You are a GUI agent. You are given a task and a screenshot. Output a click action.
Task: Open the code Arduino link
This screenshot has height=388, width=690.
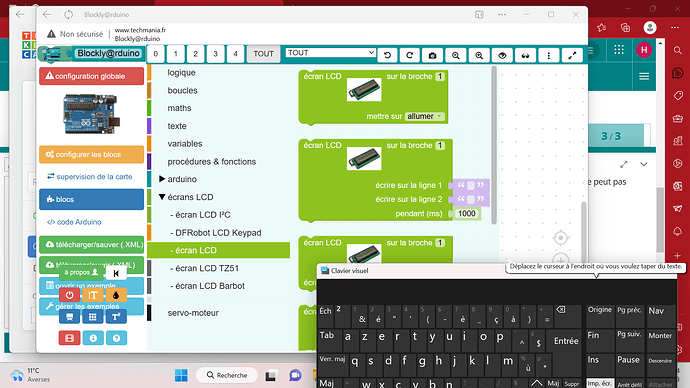pos(74,222)
